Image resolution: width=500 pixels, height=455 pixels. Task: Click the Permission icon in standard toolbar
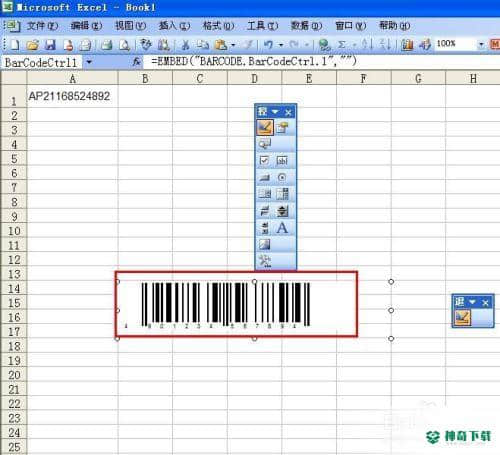(x=68, y=44)
